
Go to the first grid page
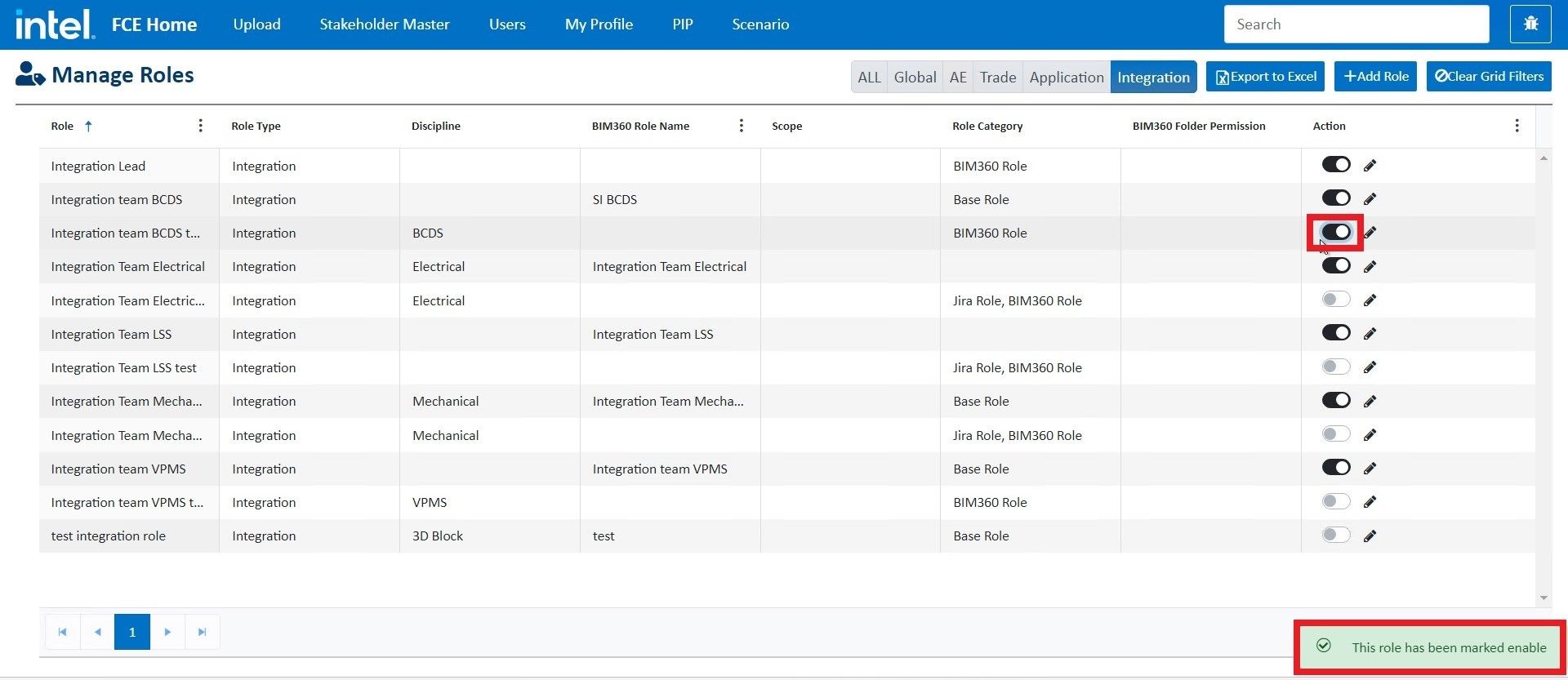tap(62, 632)
